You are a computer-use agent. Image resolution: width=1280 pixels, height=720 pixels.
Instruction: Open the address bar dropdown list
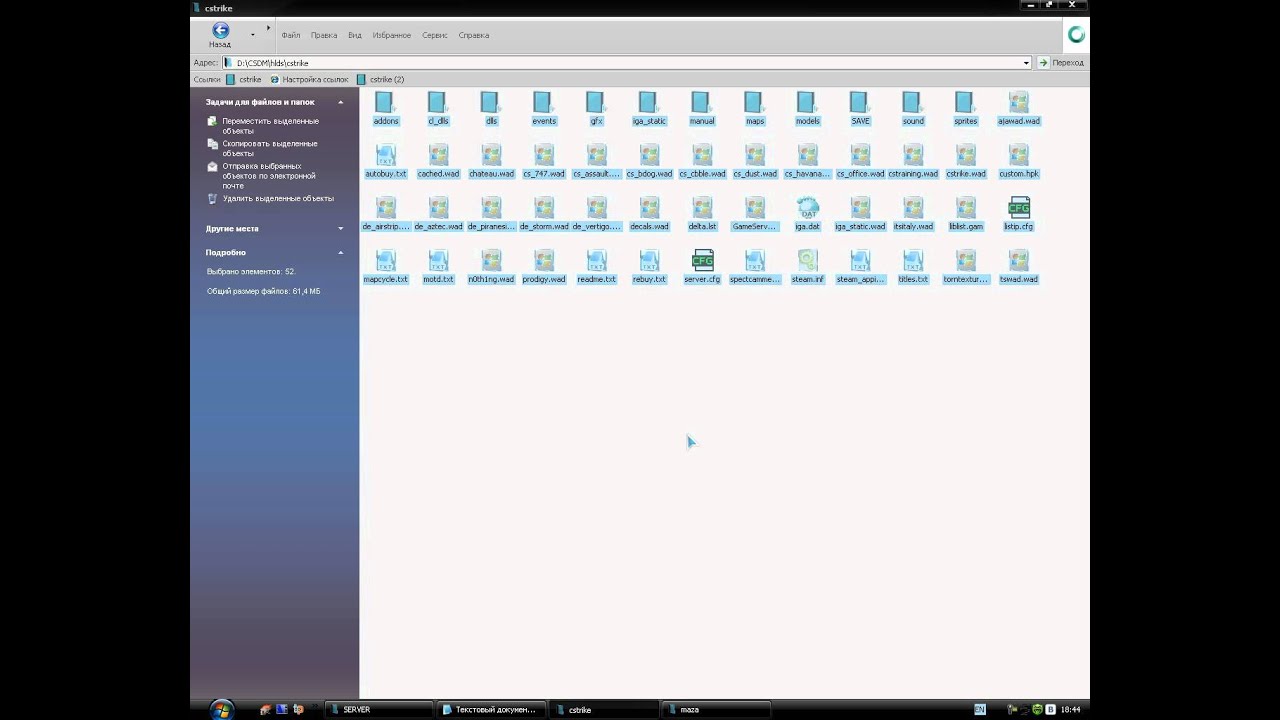tap(1026, 62)
